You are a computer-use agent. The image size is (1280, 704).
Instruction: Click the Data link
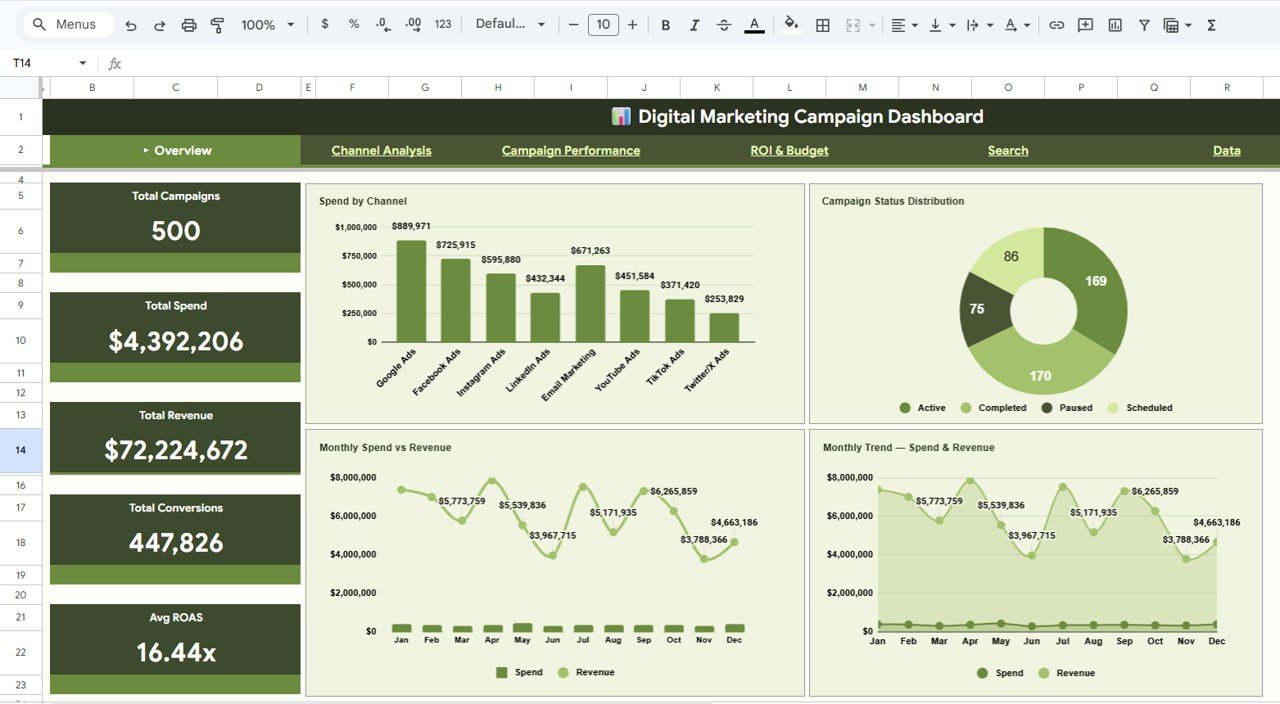coord(1226,150)
